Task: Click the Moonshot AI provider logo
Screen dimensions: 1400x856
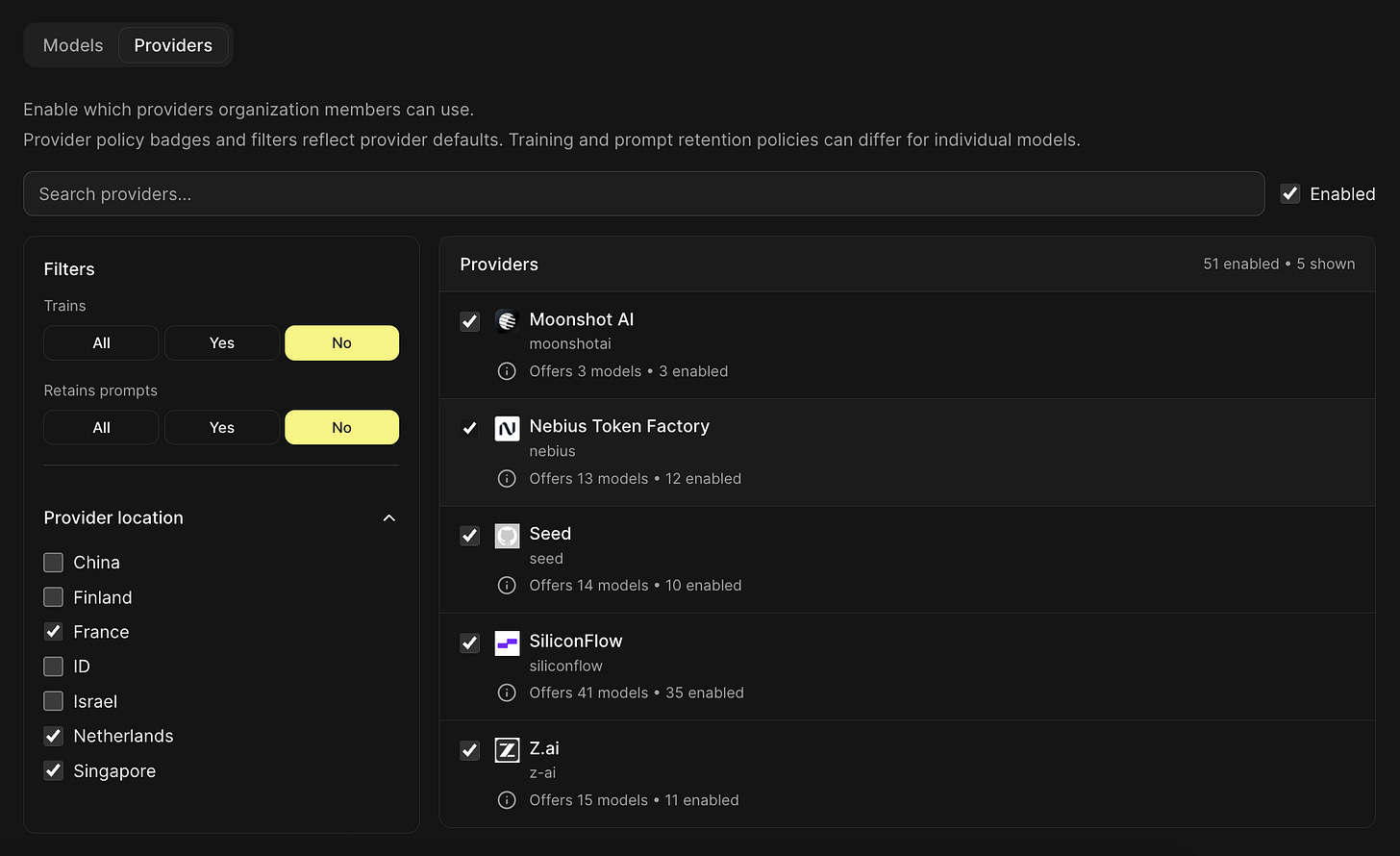Action: [507, 320]
